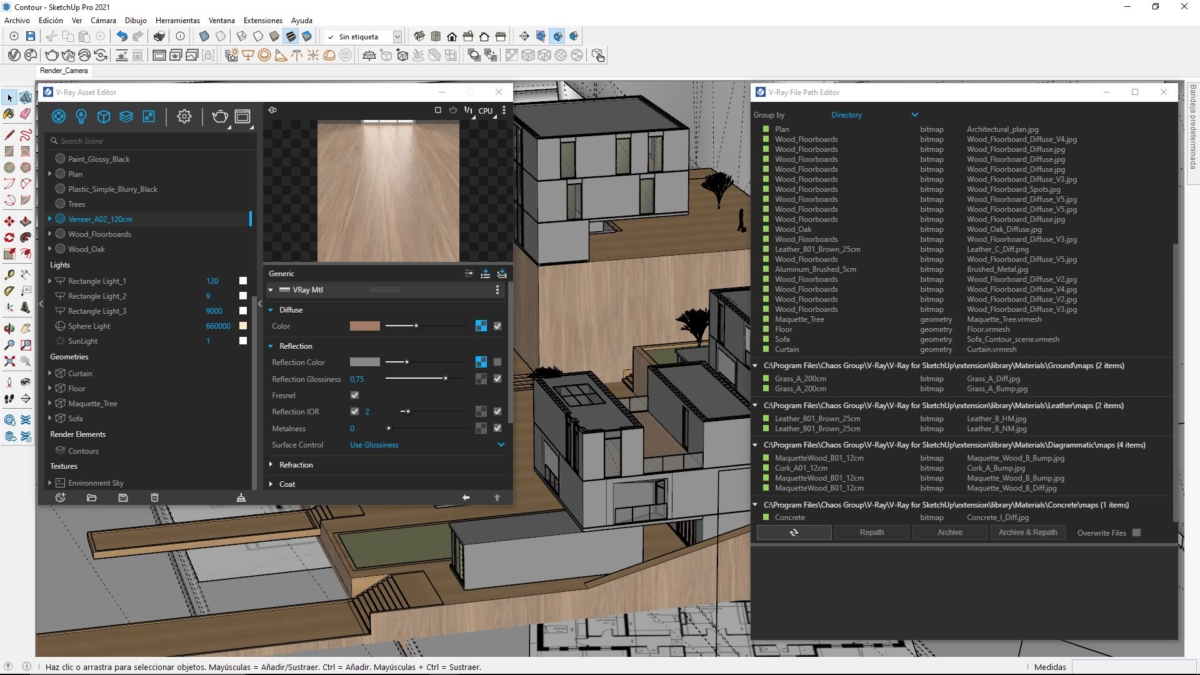Click the save icon in SketchUp toolbar

31,36
